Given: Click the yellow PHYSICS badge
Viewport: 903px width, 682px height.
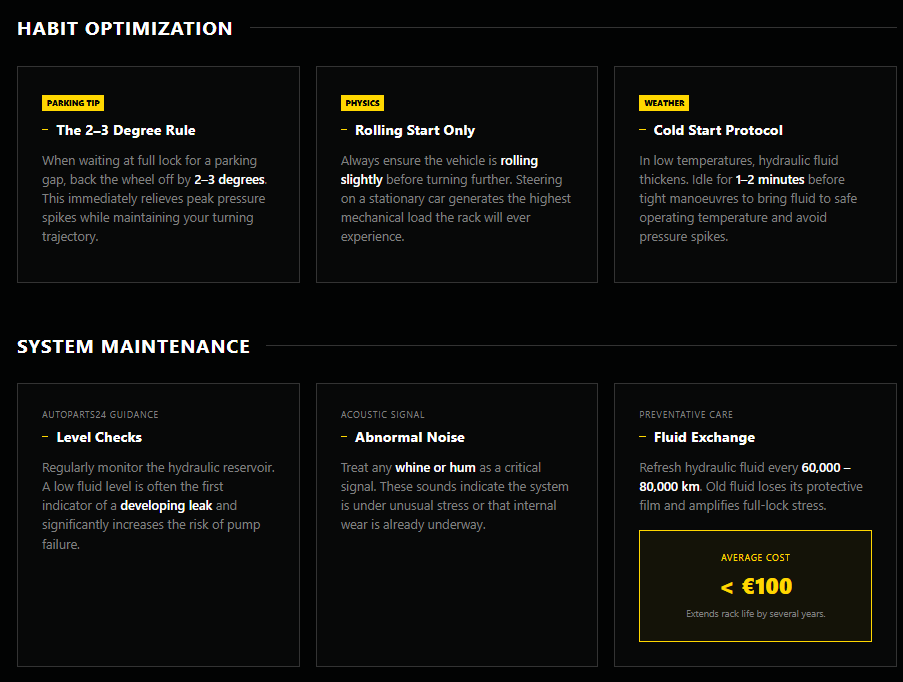Looking at the screenshot, I should click(x=362, y=103).
